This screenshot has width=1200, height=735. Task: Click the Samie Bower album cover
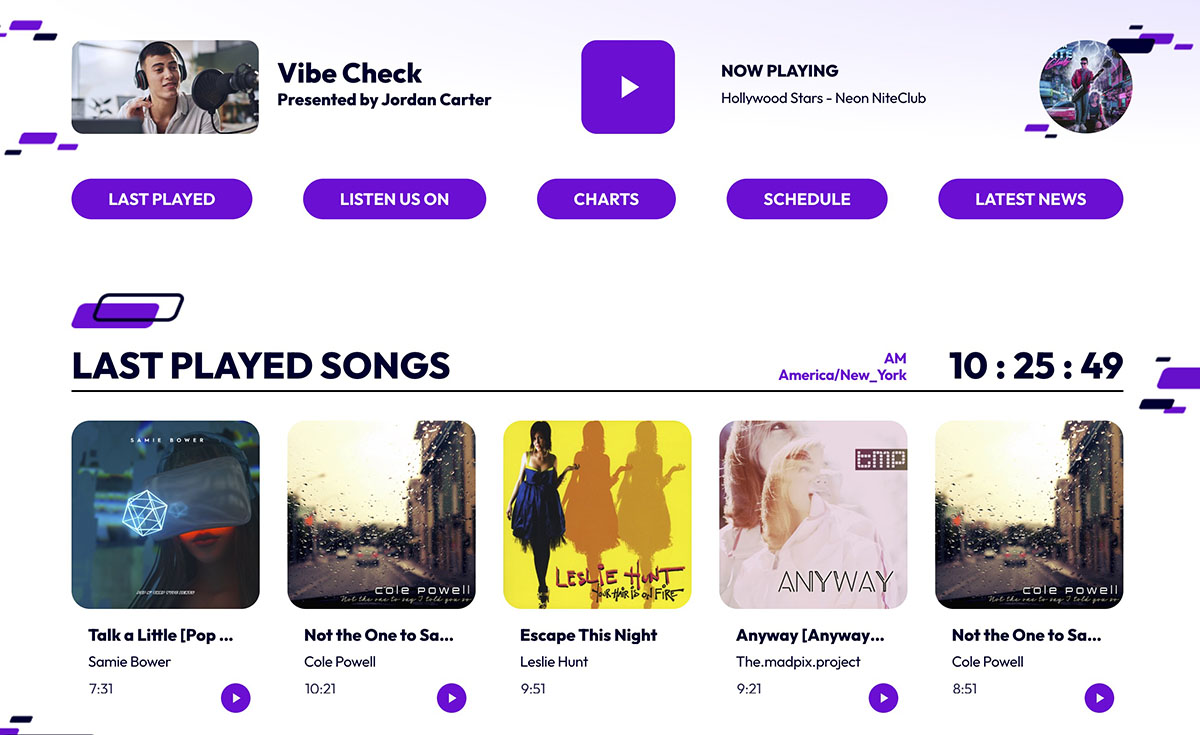click(166, 514)
